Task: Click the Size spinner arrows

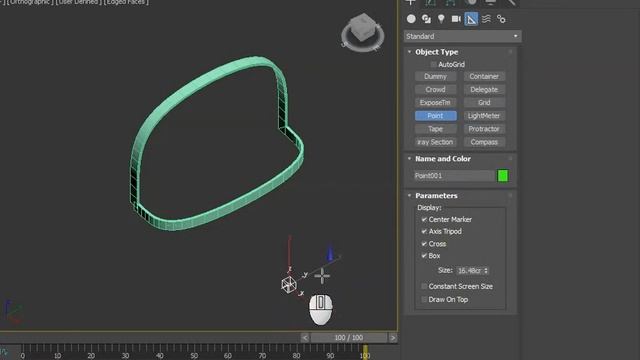Action: pos(486,271)
